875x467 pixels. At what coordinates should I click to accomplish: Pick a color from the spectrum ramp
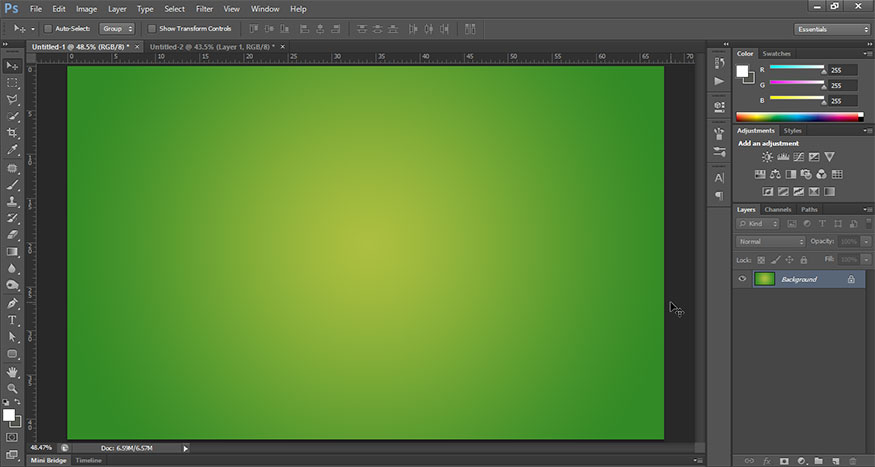tap(800, 117)
